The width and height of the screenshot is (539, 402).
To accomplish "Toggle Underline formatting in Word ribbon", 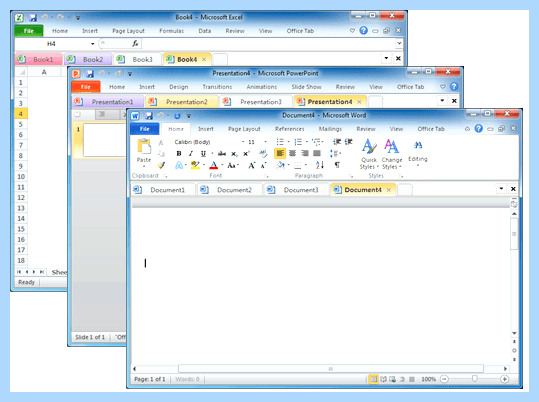I will 203,153.
